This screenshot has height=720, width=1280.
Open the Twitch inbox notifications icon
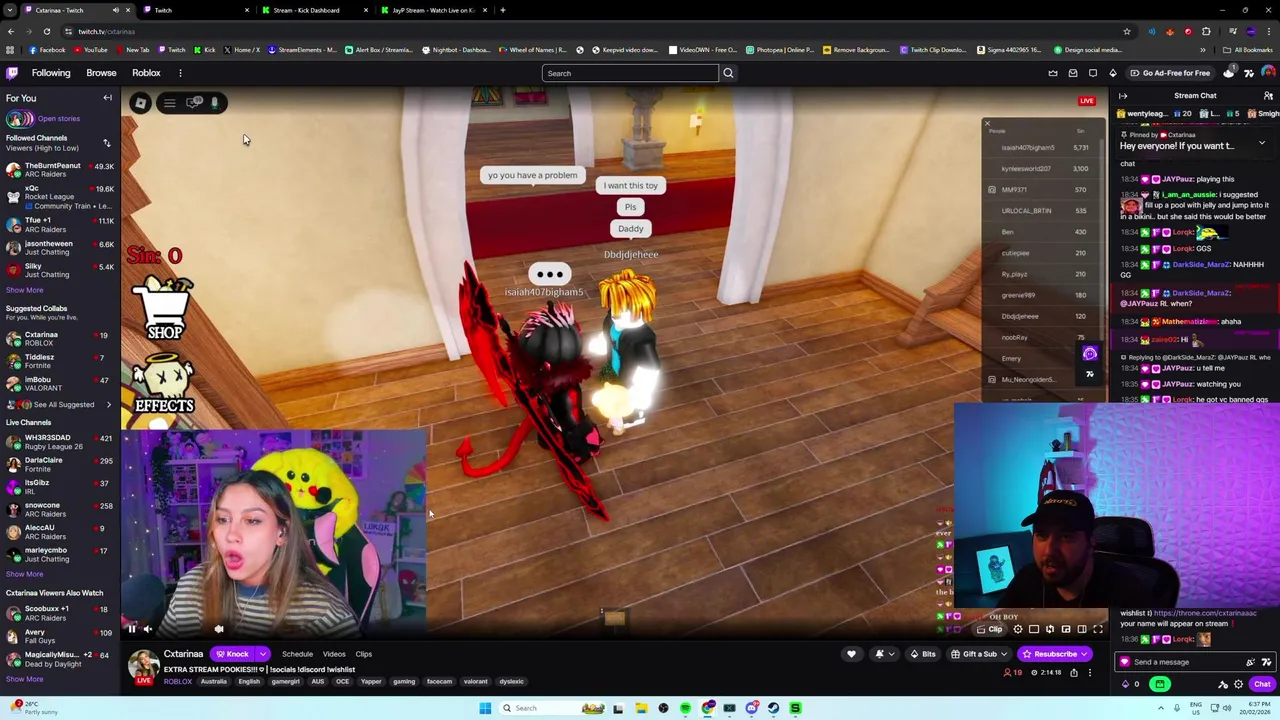point(1073,73)
